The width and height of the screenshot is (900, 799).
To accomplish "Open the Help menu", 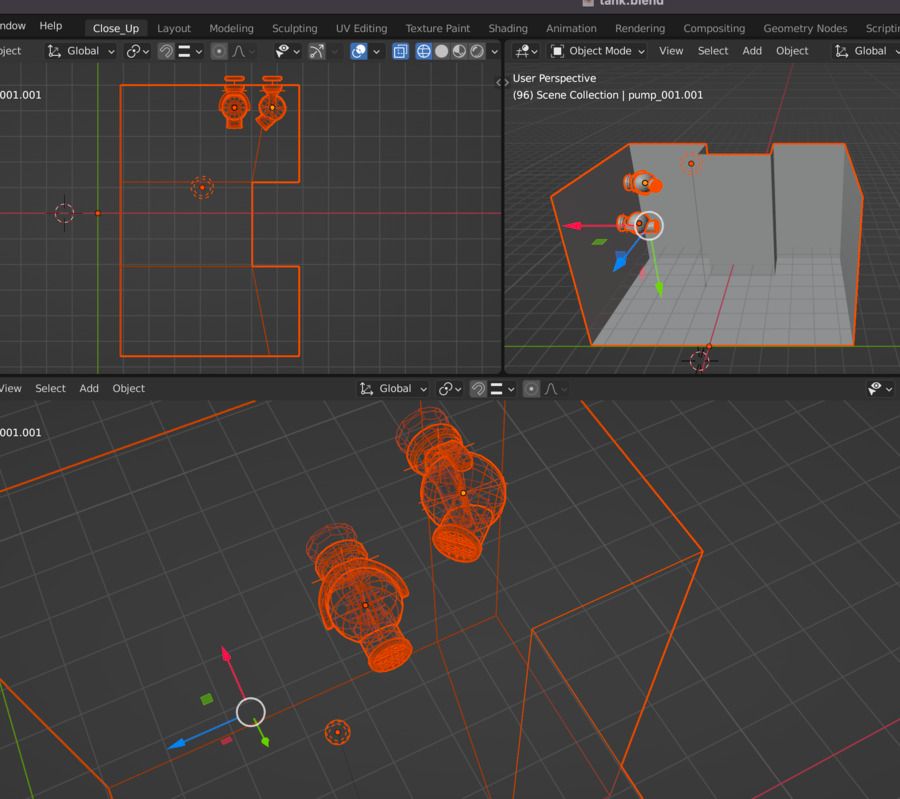I will coord(51,26).
